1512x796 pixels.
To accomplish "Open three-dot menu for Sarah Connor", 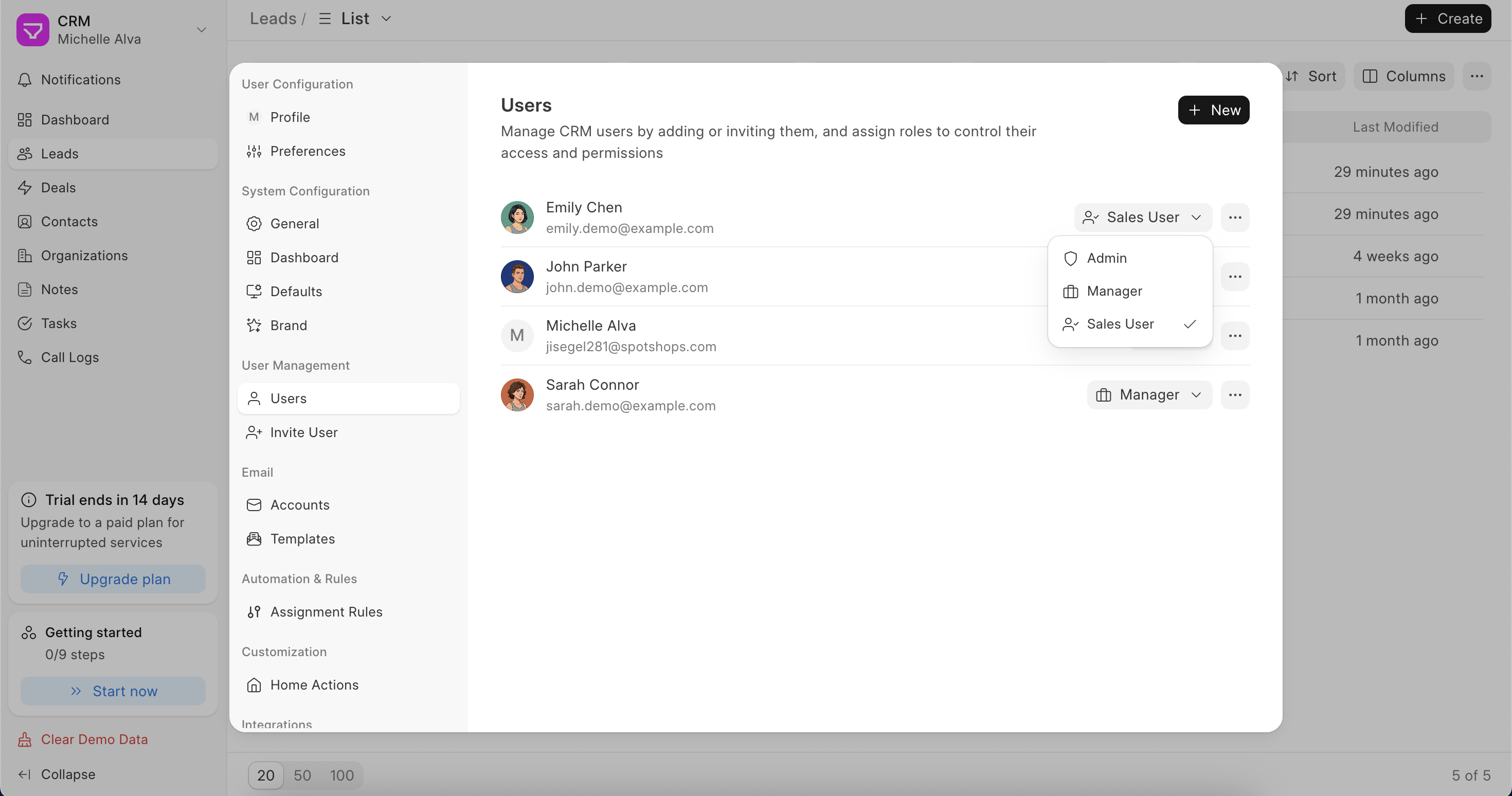I will [x=1234, y=394].
